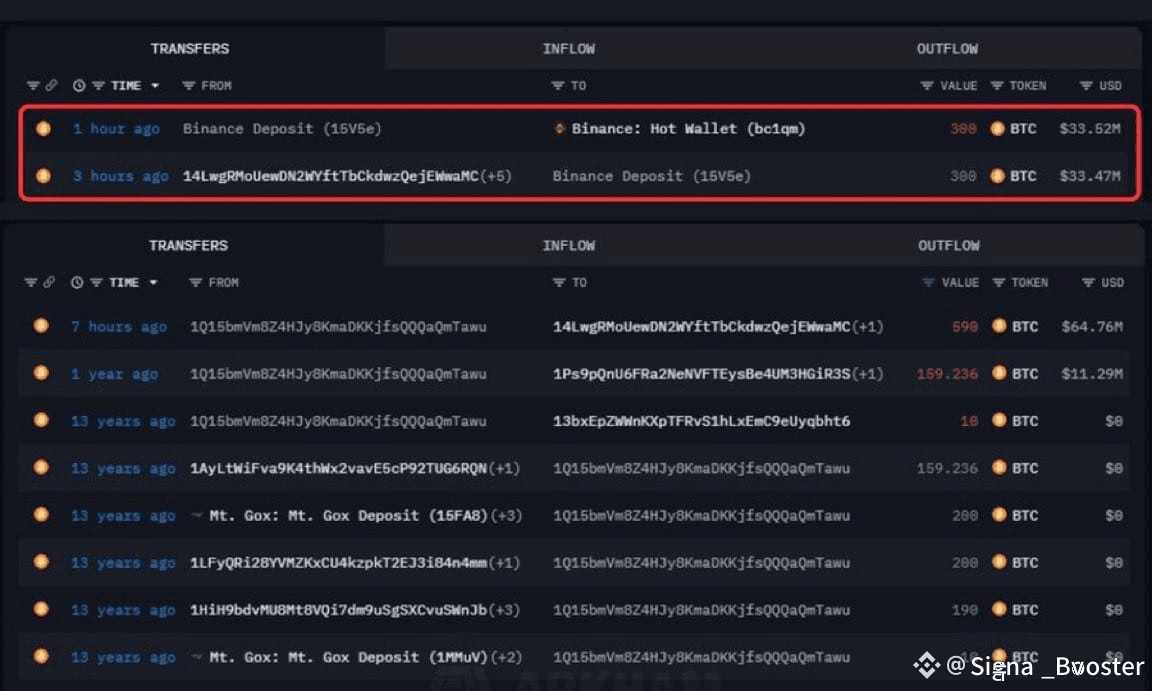Open Mt. Gox Deposit (15FA8) sender
Screen dimensions: 1152x691
[348, 515]
